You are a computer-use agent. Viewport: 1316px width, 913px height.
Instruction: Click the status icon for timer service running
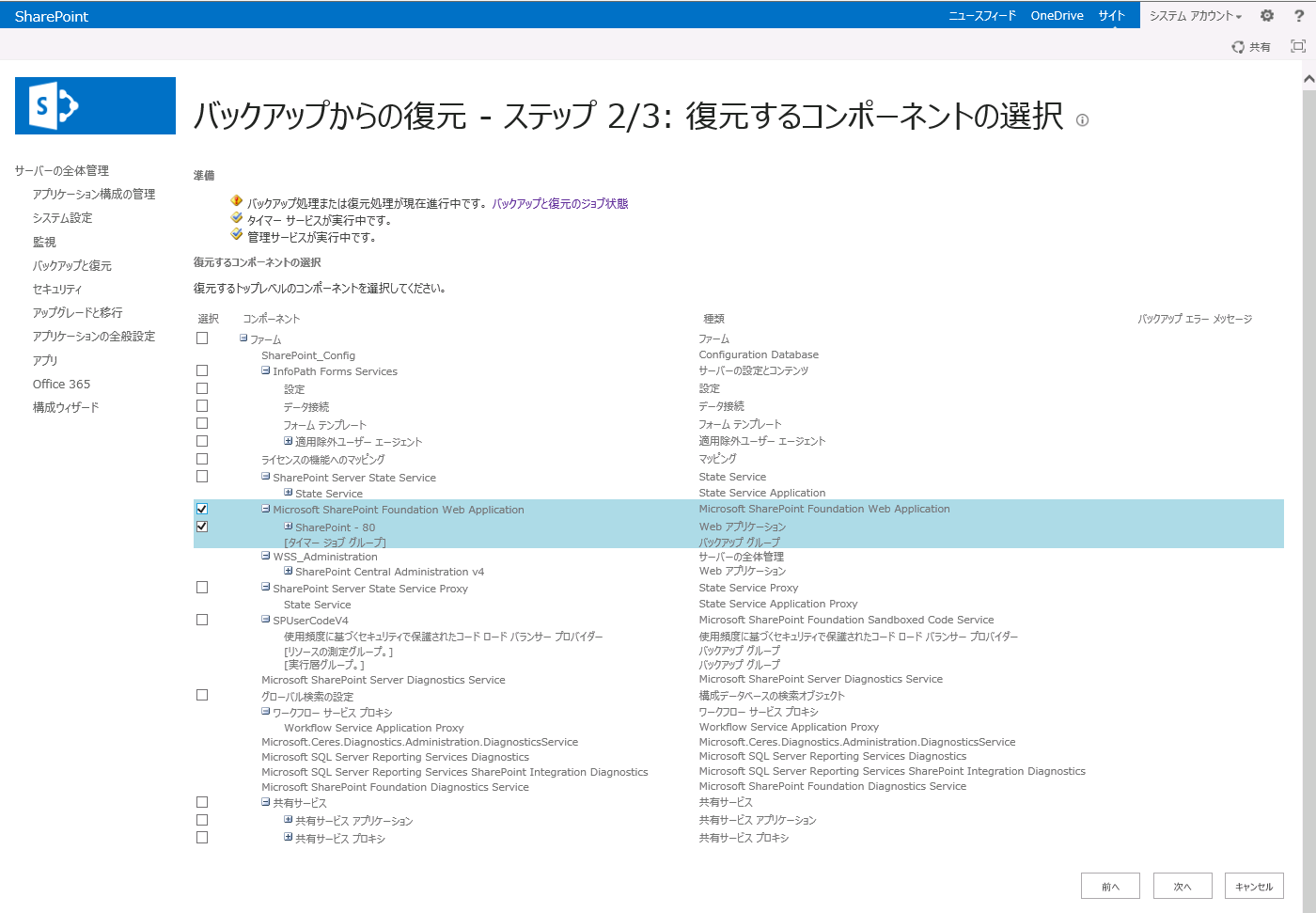pyautogui.click(x=237, y=218)
